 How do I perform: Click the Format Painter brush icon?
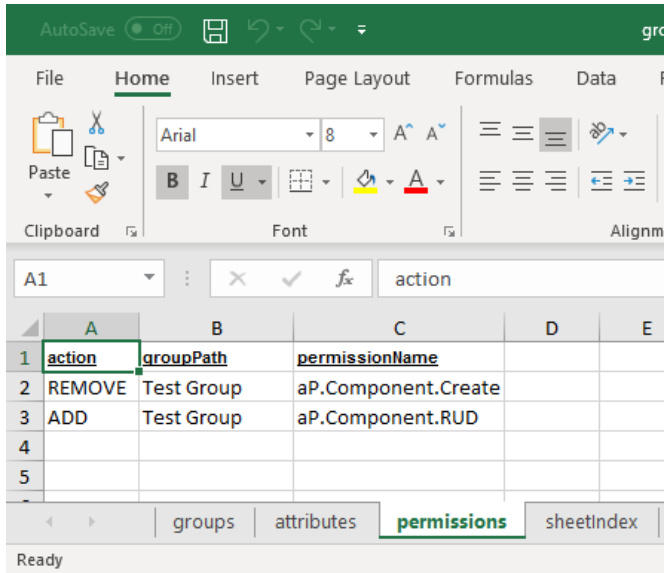(x=97, y=193)
